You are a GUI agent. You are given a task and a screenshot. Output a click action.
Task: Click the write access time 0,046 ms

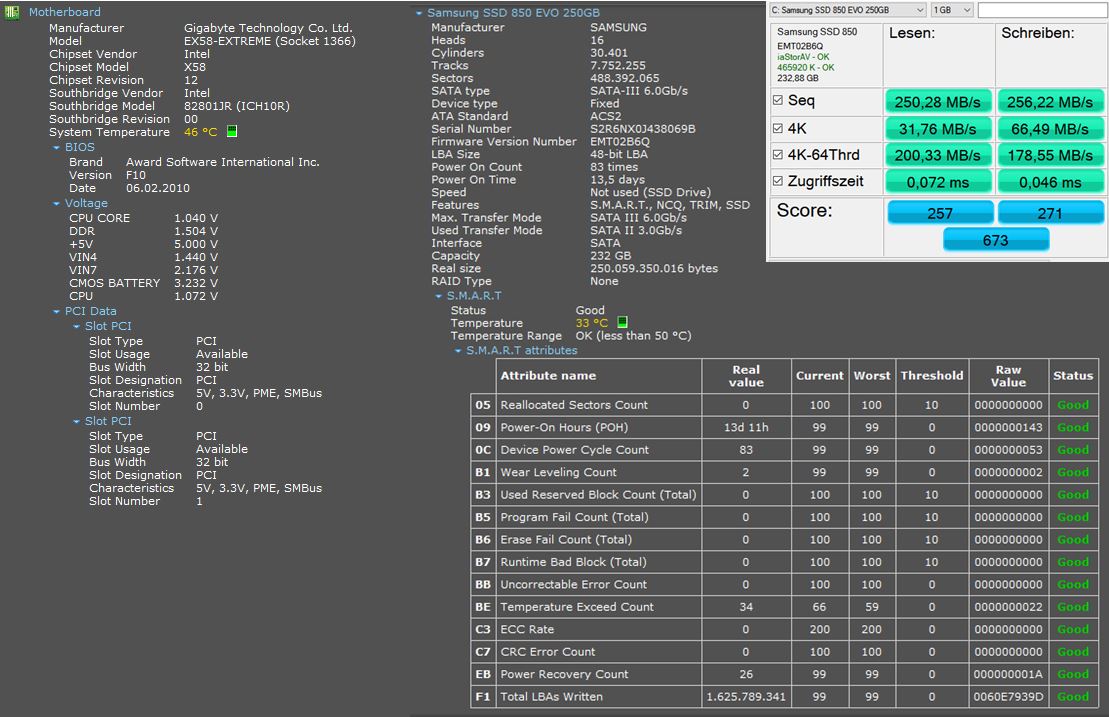pyautogui.click(x=1050, y=182)
